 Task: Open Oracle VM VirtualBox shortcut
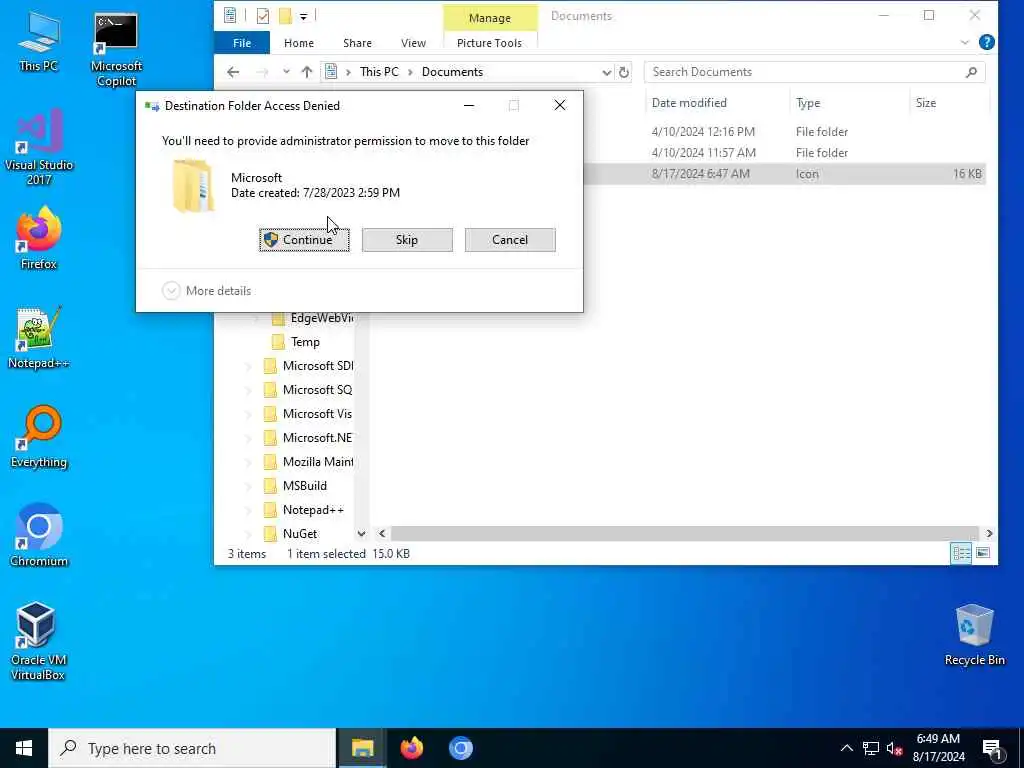click(x=38, y=641)
